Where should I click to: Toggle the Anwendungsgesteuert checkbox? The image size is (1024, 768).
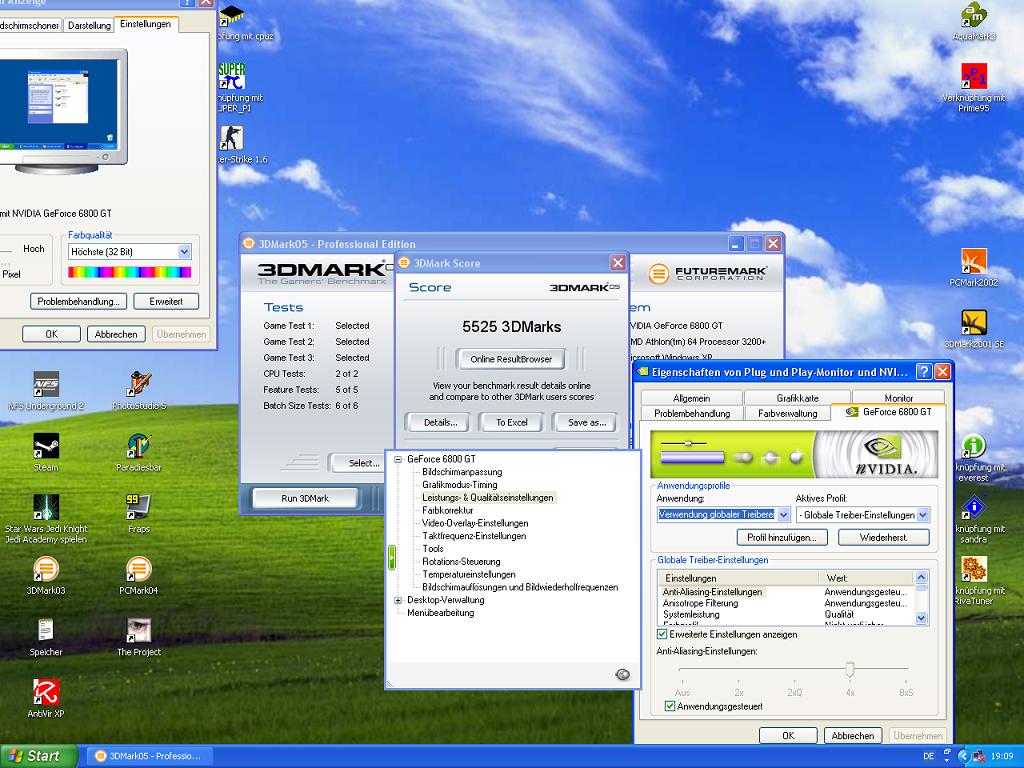coord(669,706)
